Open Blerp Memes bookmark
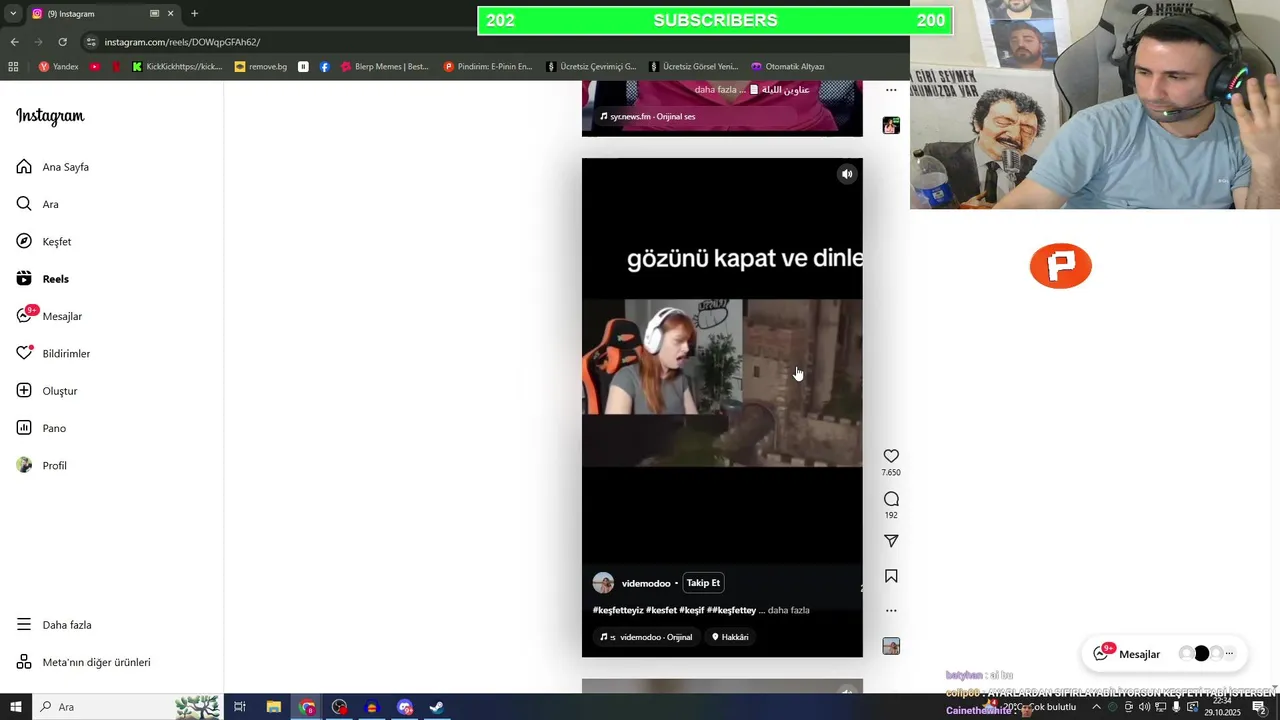 point(385,67)
